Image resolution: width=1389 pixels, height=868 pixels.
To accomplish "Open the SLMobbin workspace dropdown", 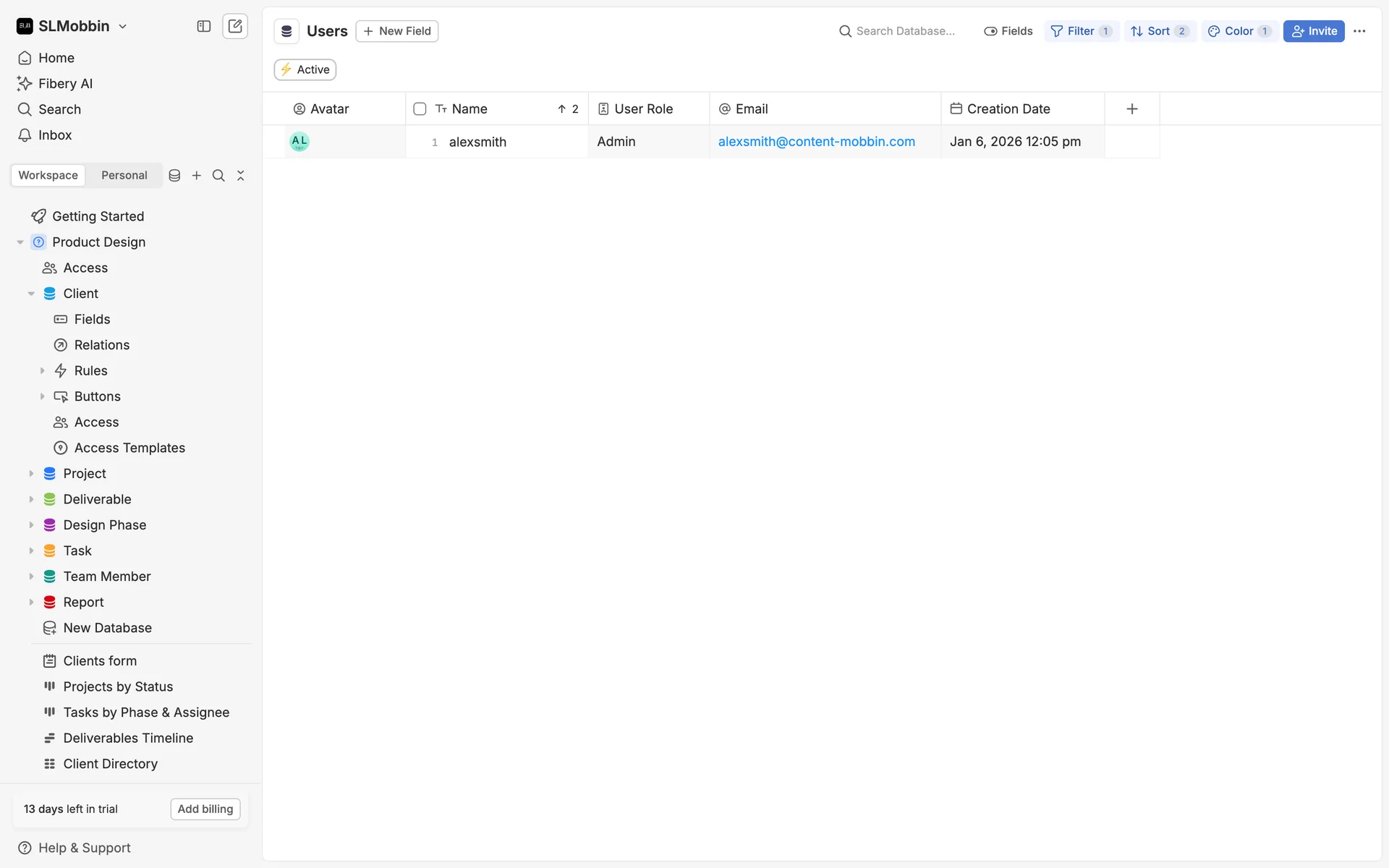I will pyautogui.click(x=72, y=27).
